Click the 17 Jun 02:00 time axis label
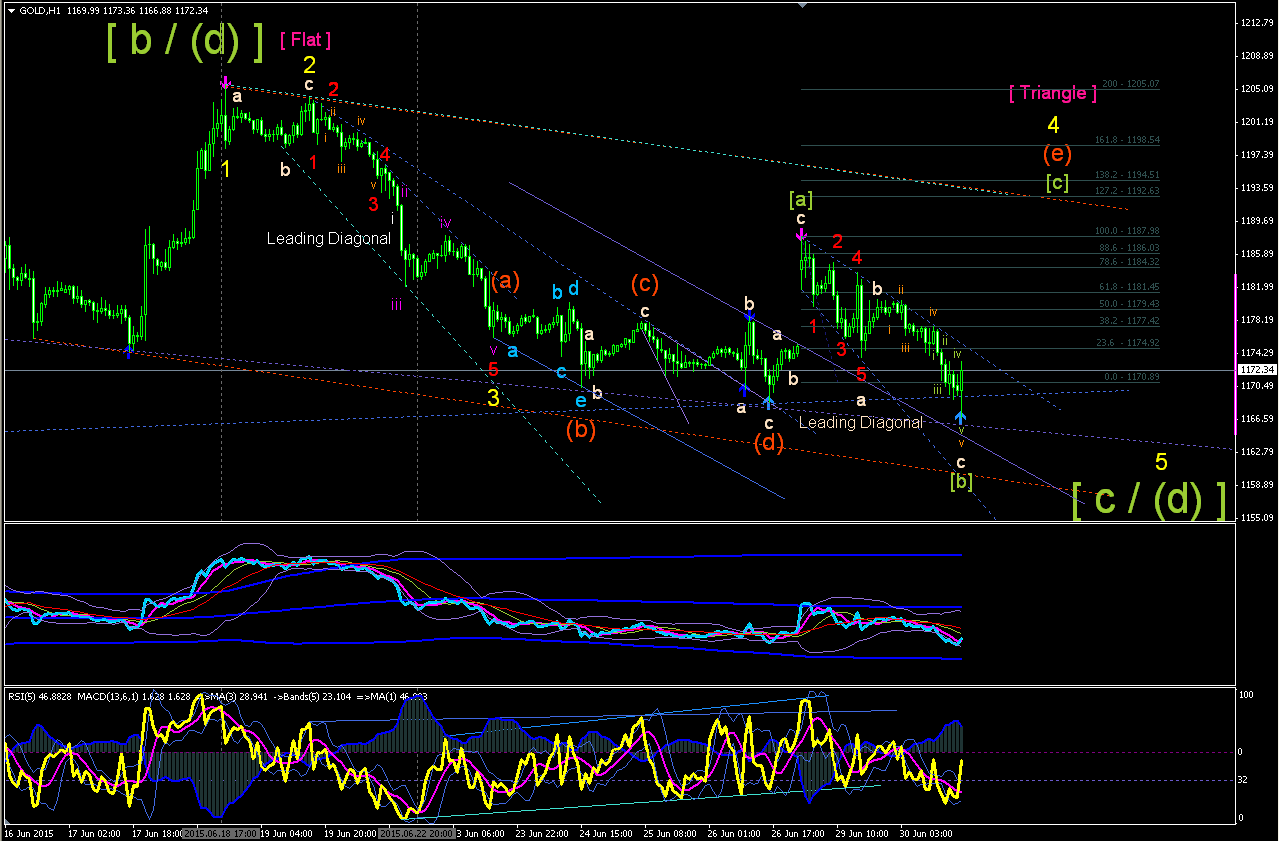This screenshot has height=841, width=1279. tap(92, 832)
